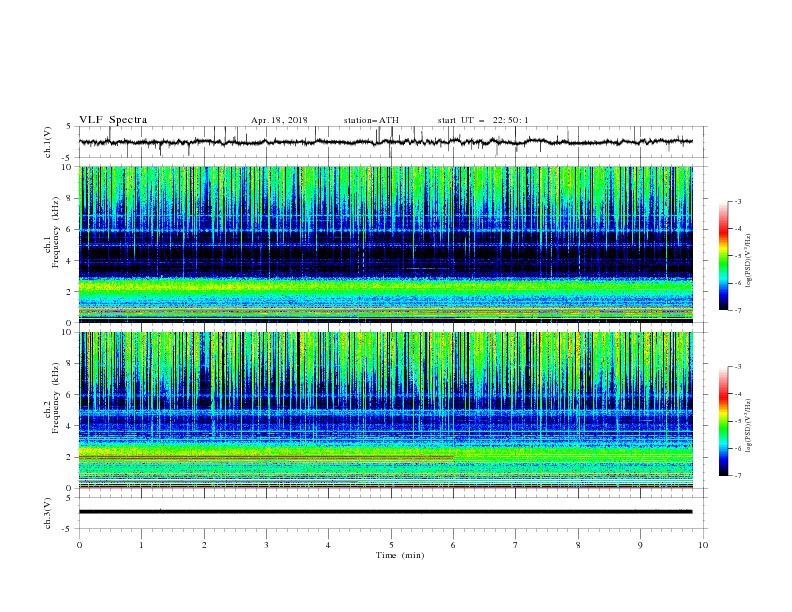Screen dimensions: 792x612
Task: Click the 'VLF Spectra' title text
Action: pos(113,120)
